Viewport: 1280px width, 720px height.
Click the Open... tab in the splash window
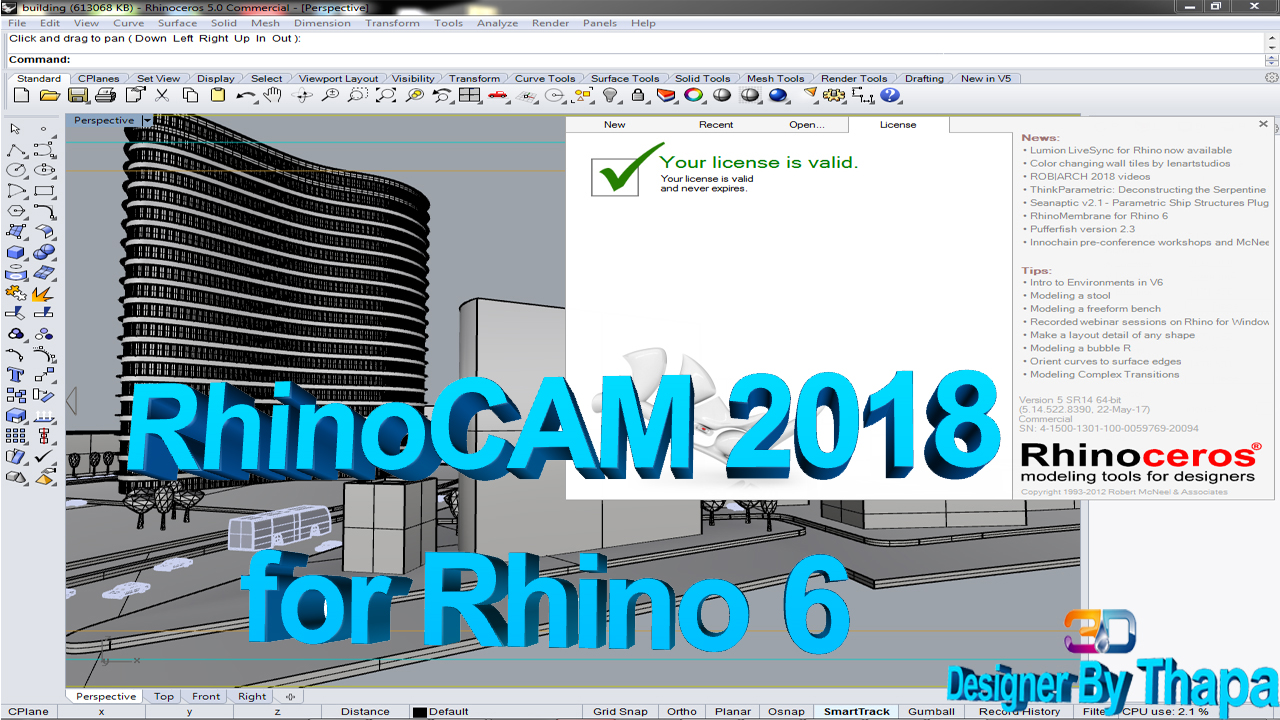pos(807,125)
